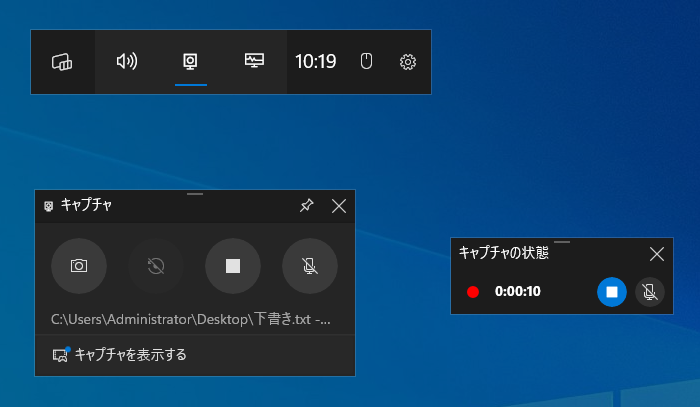This screenshot has height=407, width=700.
Task: Toggle the Capture widget icon in top bar
Action: [x=190, y=62]
